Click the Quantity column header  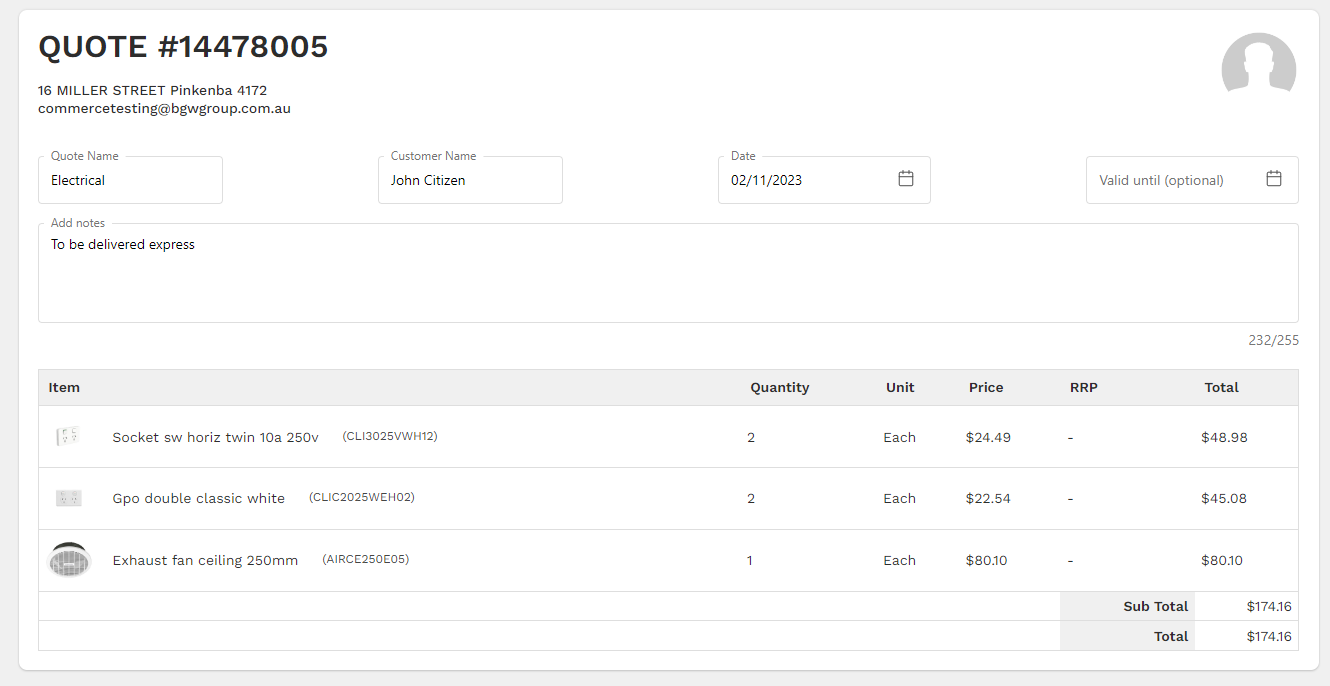pos(779,387)
